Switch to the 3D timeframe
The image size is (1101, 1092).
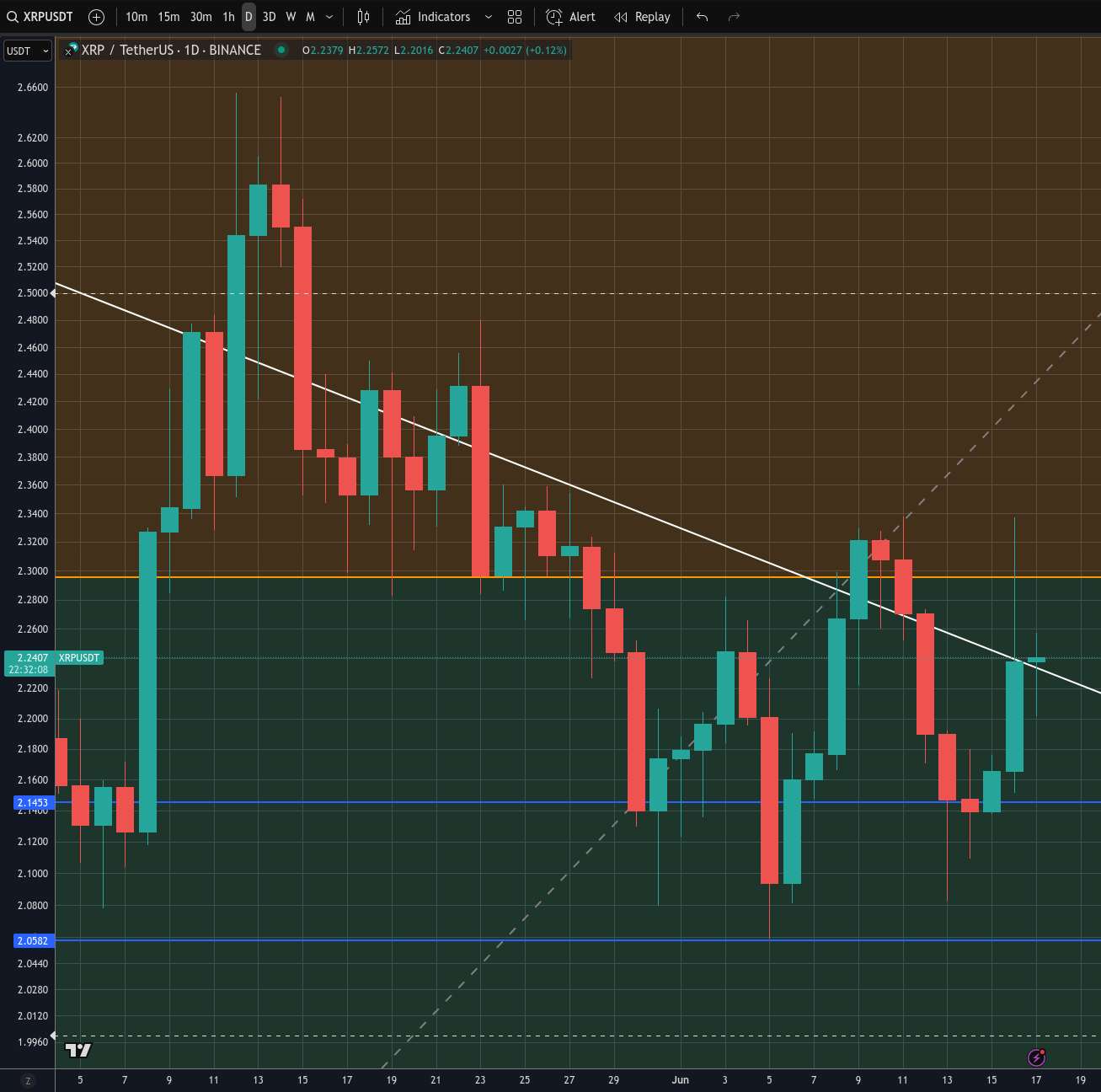click(x=270, y=17)
